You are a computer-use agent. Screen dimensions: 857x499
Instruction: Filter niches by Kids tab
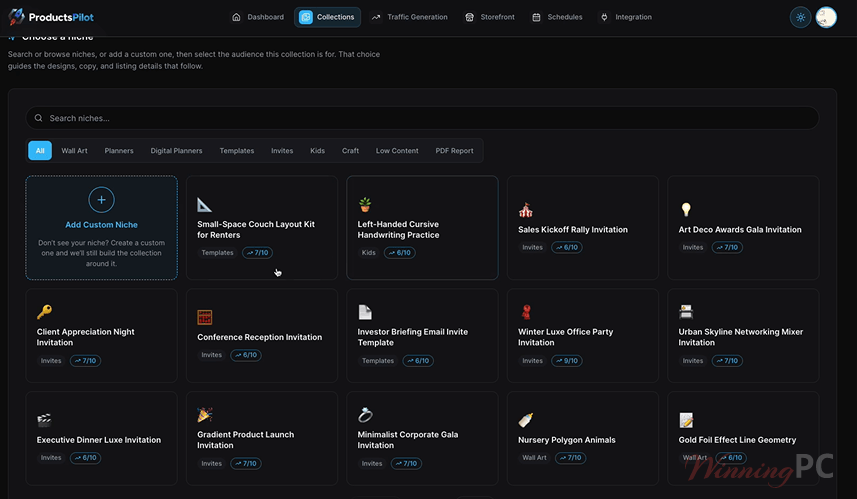click(x=318, y=150)
